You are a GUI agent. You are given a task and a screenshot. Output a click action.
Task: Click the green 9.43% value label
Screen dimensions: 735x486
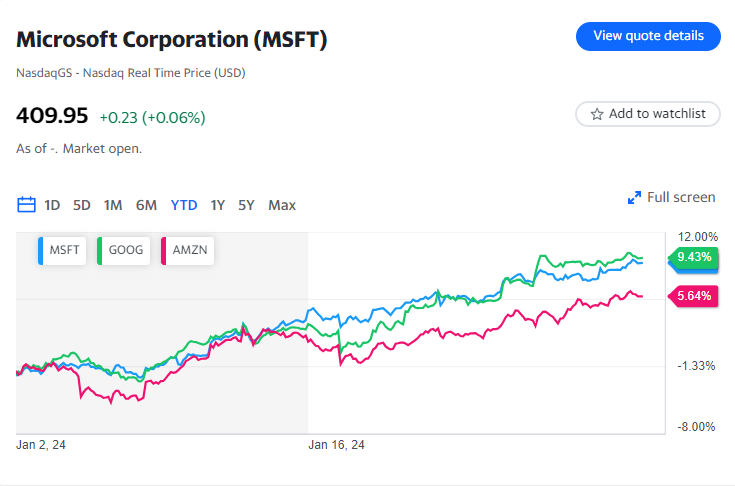coord(693,257)
